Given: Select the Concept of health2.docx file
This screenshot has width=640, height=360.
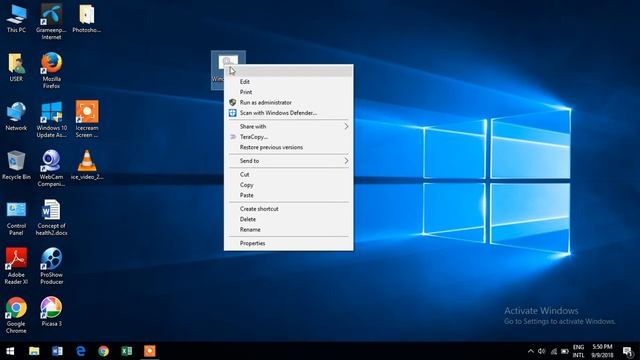Looking at the screenshot, I should 51,218.
